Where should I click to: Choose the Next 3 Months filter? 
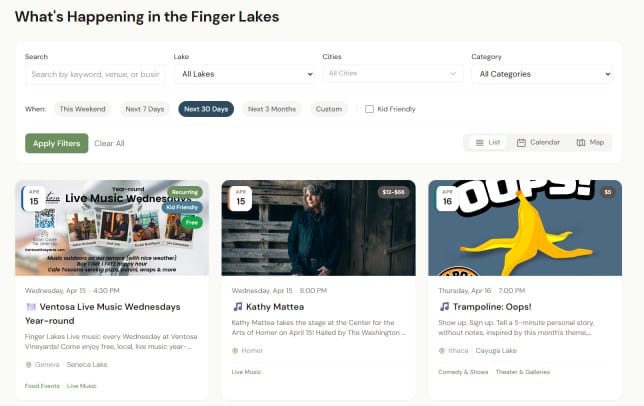tap(272, 109)
